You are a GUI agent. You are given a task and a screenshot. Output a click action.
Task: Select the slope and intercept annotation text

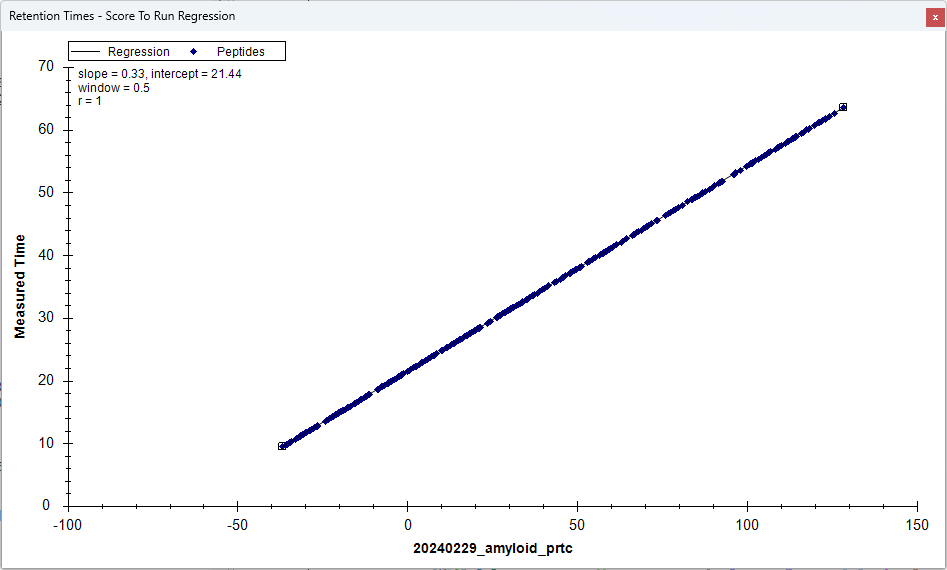pyautogui.click(x=159, y=74)
